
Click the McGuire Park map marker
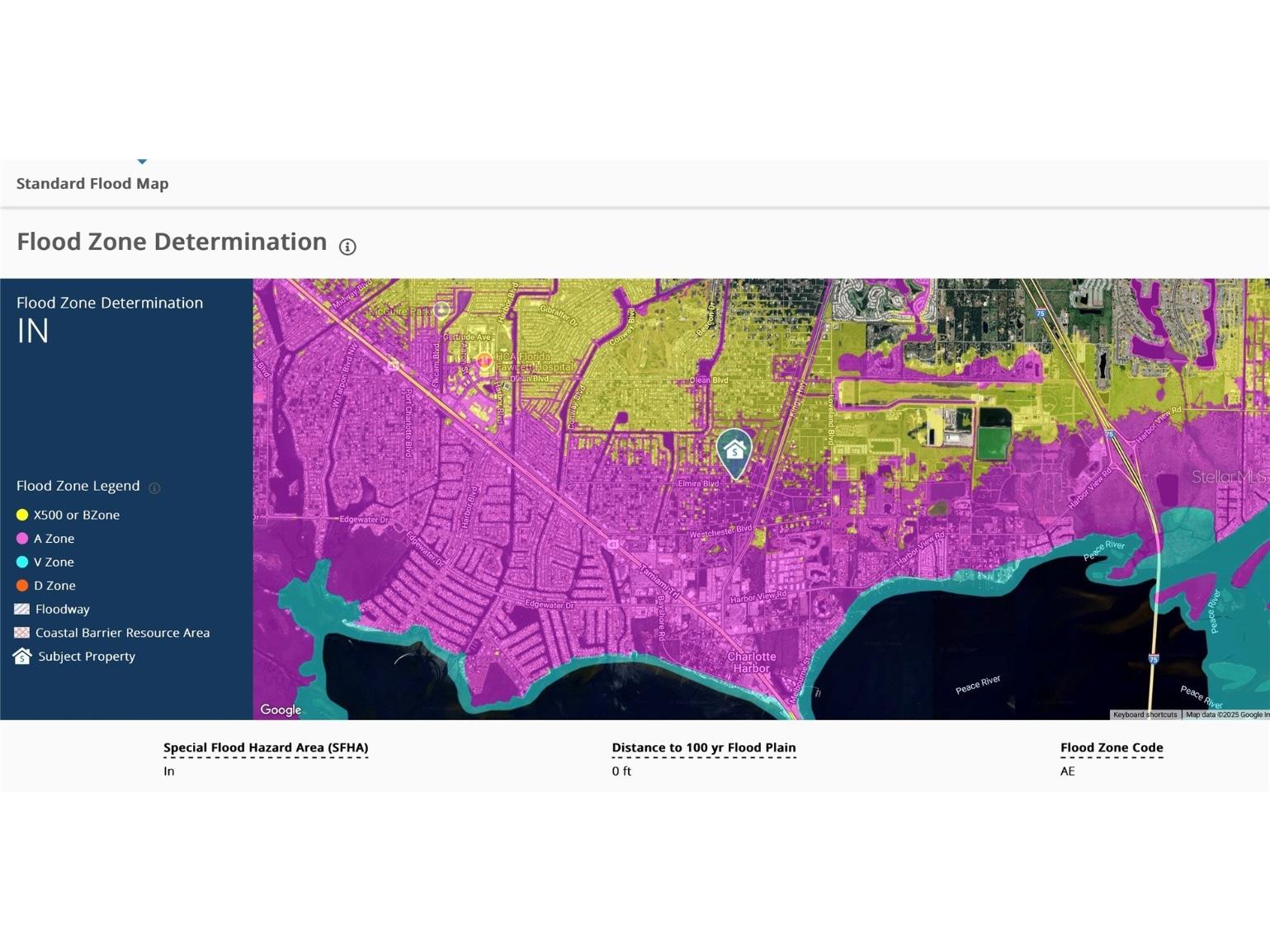(441, 309)
